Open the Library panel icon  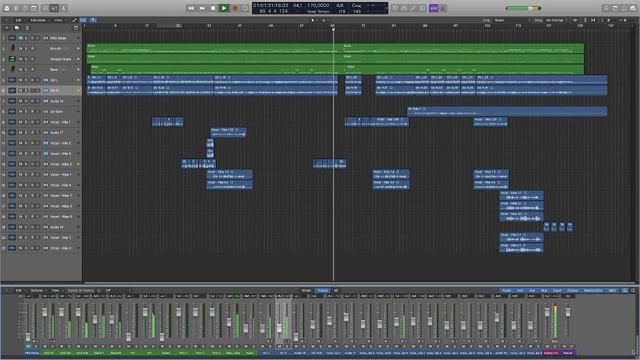[x=7, y=8]
